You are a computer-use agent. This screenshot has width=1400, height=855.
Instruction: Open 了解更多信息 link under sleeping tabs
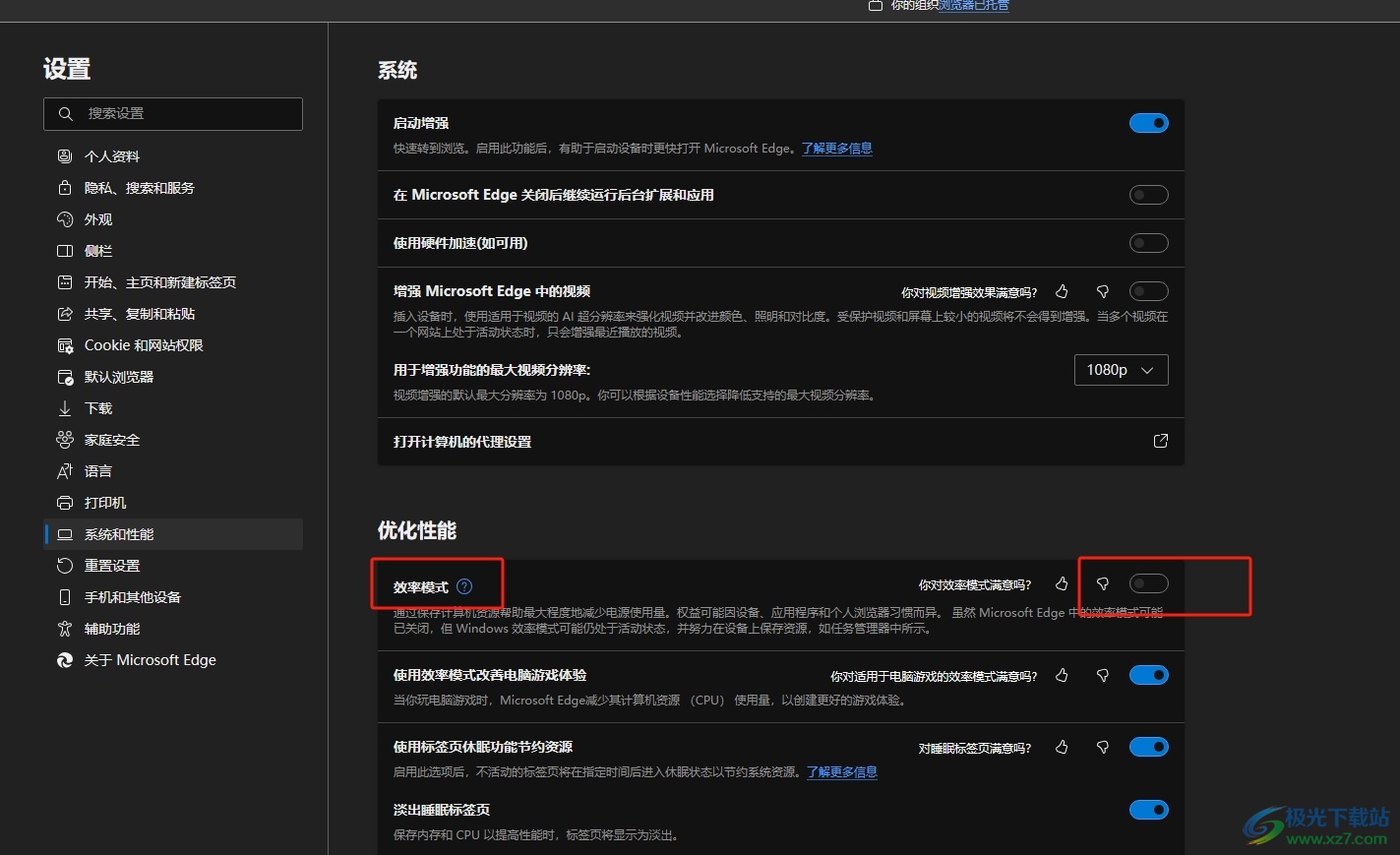842,772
